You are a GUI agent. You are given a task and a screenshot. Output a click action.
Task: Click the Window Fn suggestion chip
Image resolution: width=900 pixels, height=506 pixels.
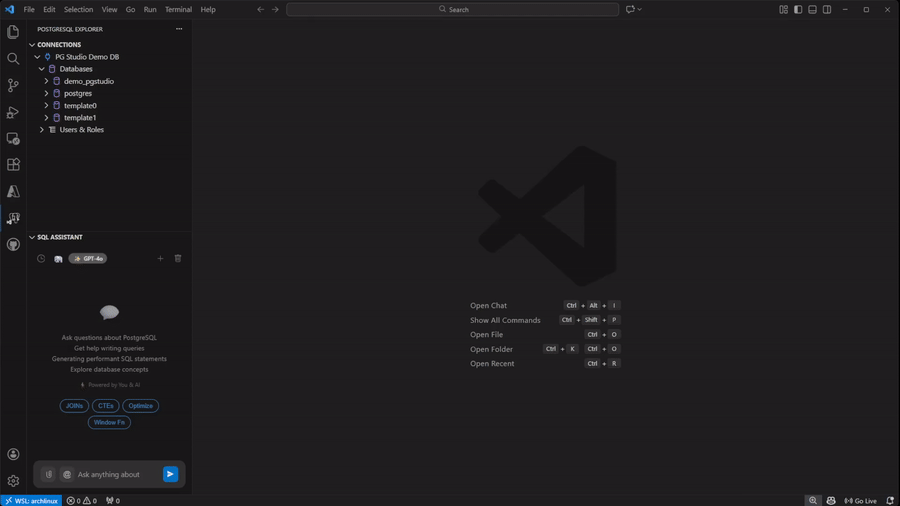(x=109, y=422)
